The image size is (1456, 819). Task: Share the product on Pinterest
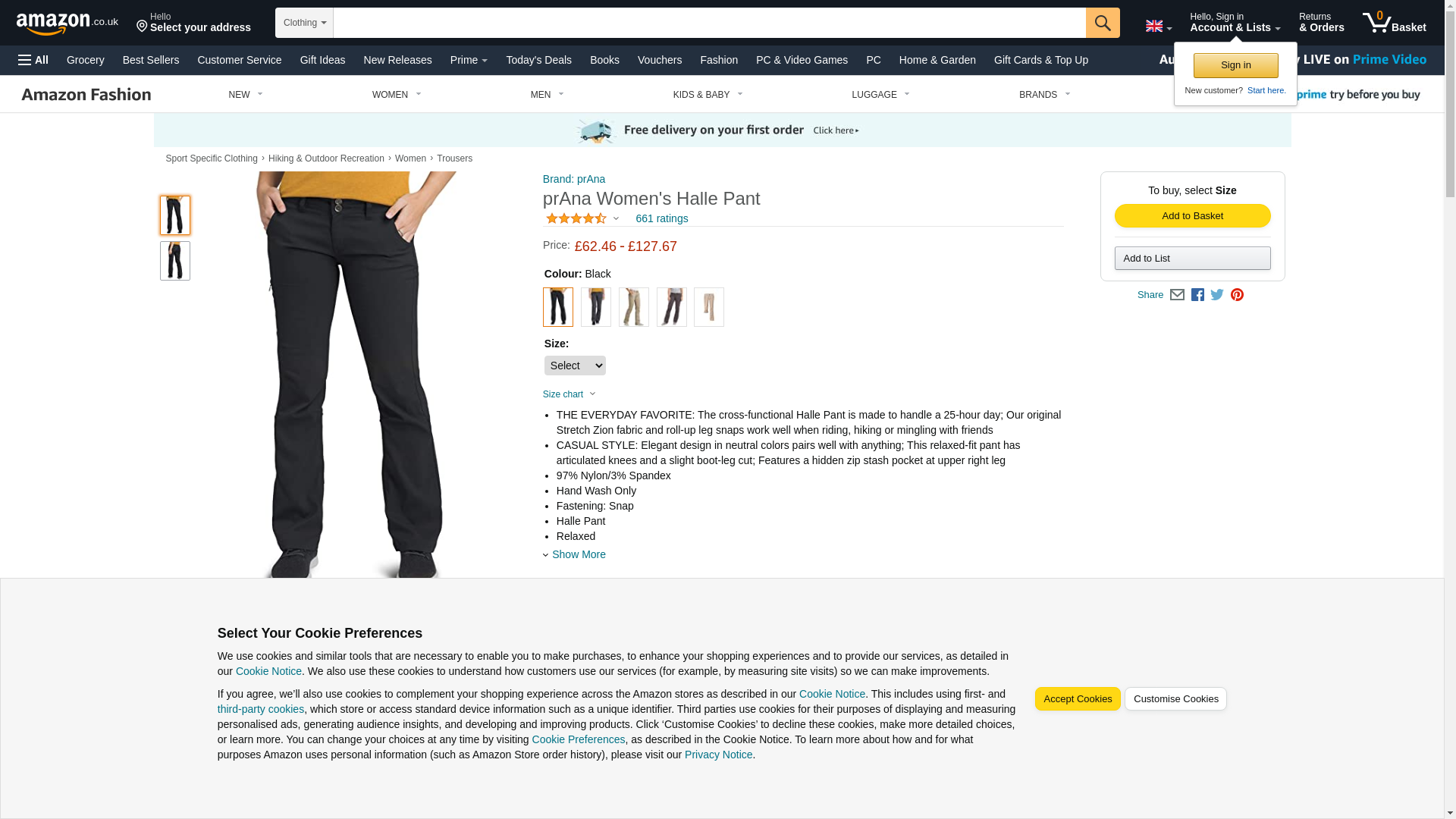tap(1237, 295)
